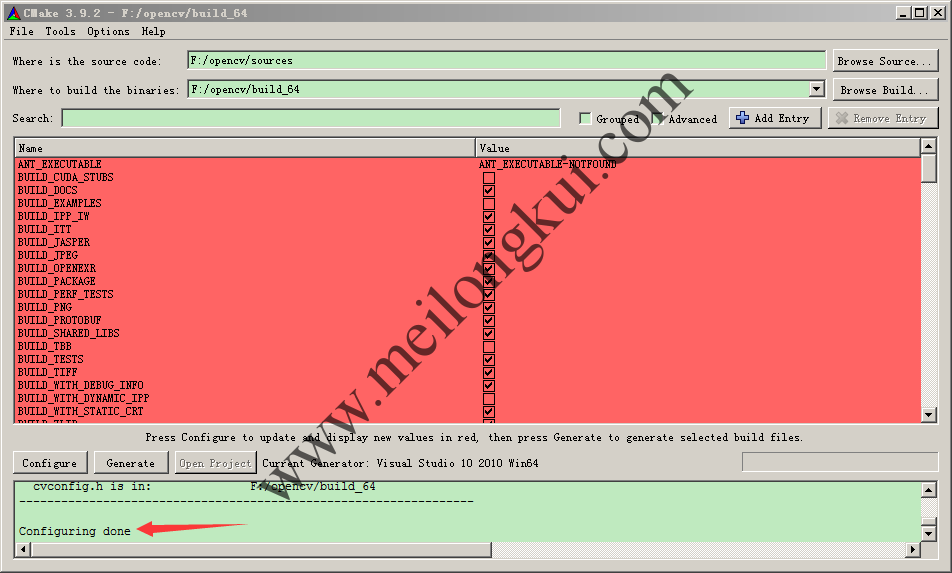Click the Generate button

pos(131,463)
